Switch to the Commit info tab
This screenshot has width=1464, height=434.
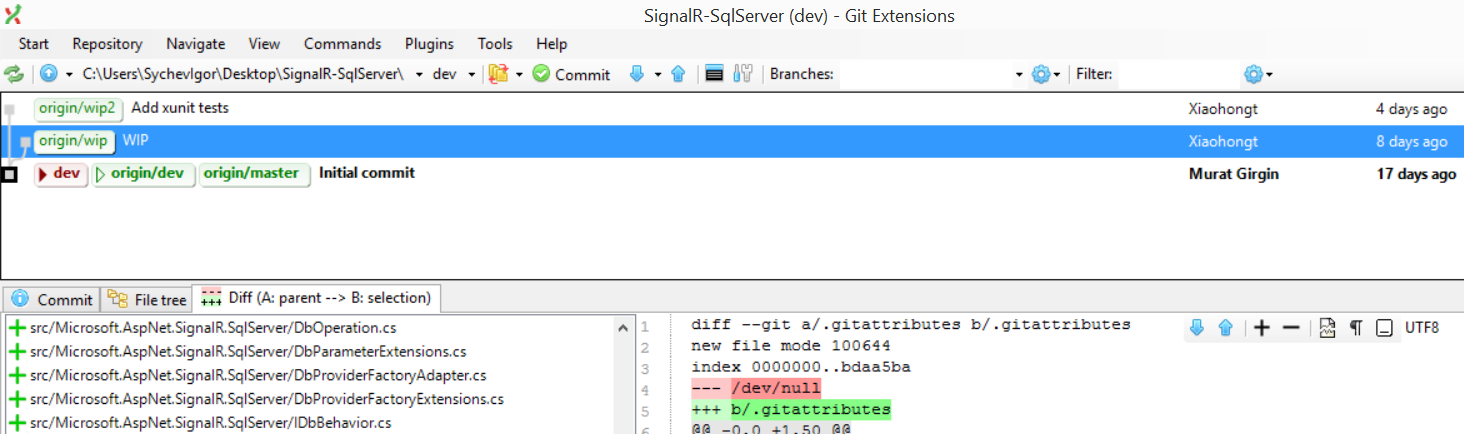click(52, 299)
